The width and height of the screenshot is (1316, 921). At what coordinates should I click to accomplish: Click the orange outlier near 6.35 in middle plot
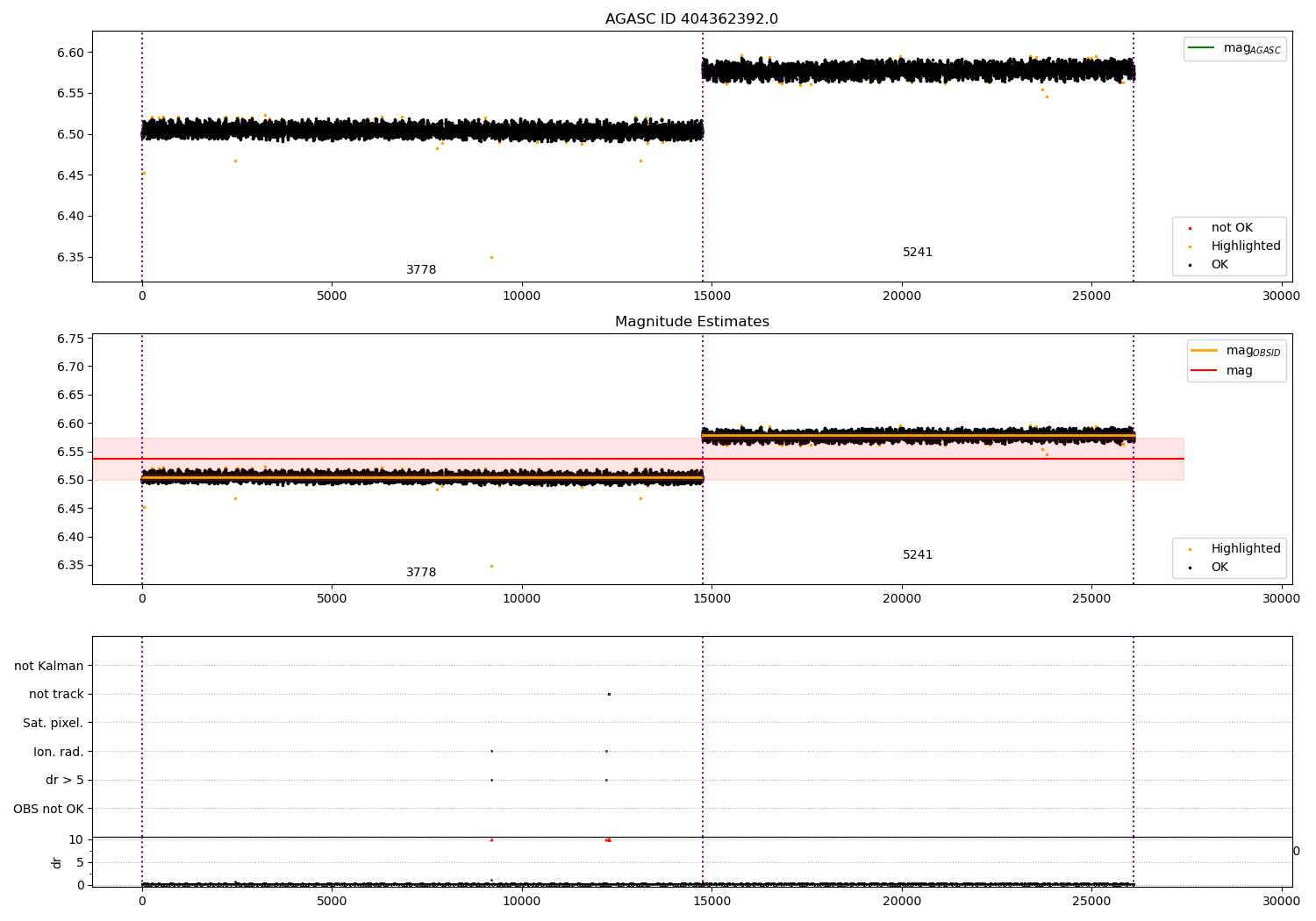point(491,566)
